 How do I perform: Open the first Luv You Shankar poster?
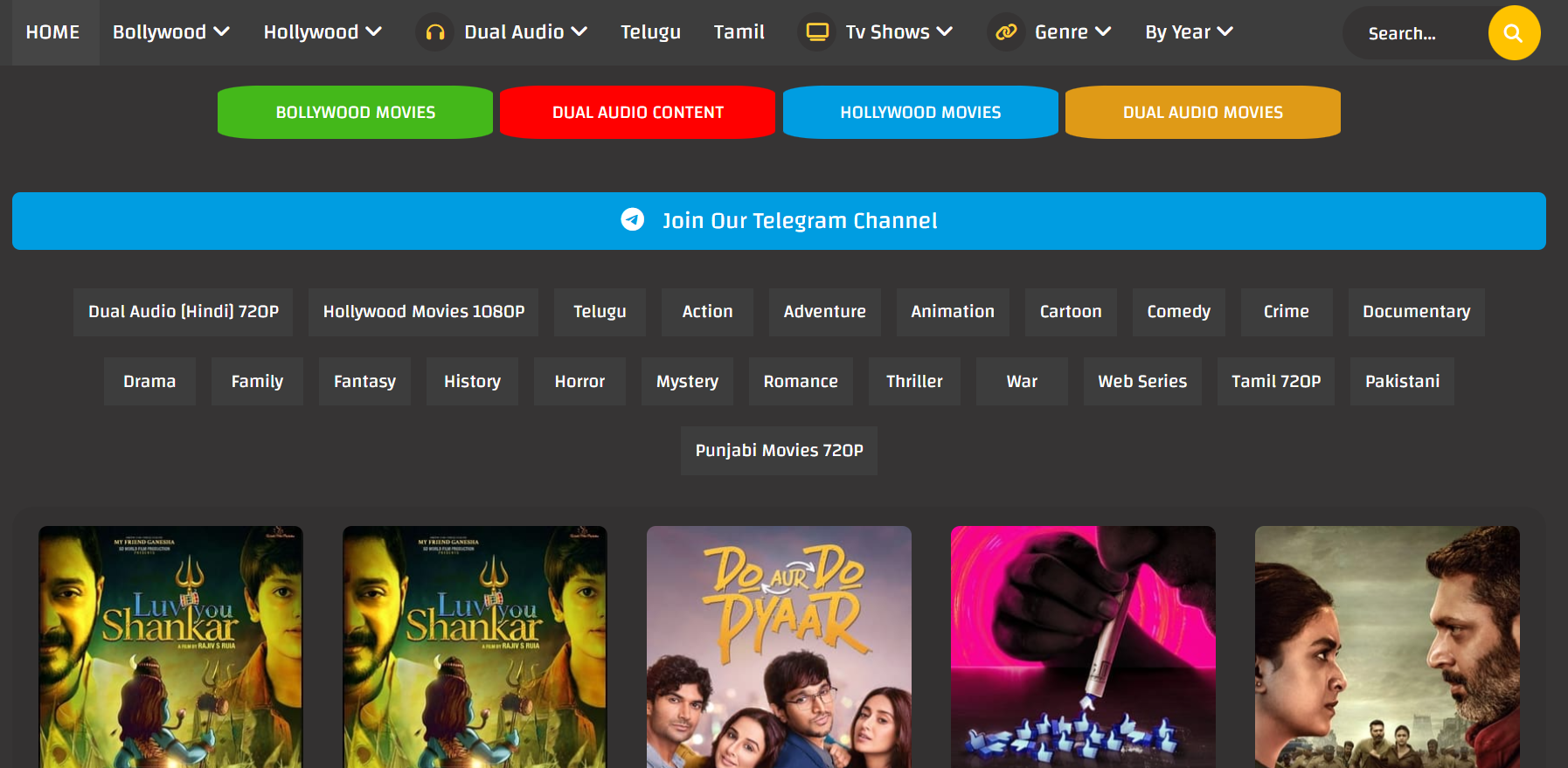coord(170,647)
